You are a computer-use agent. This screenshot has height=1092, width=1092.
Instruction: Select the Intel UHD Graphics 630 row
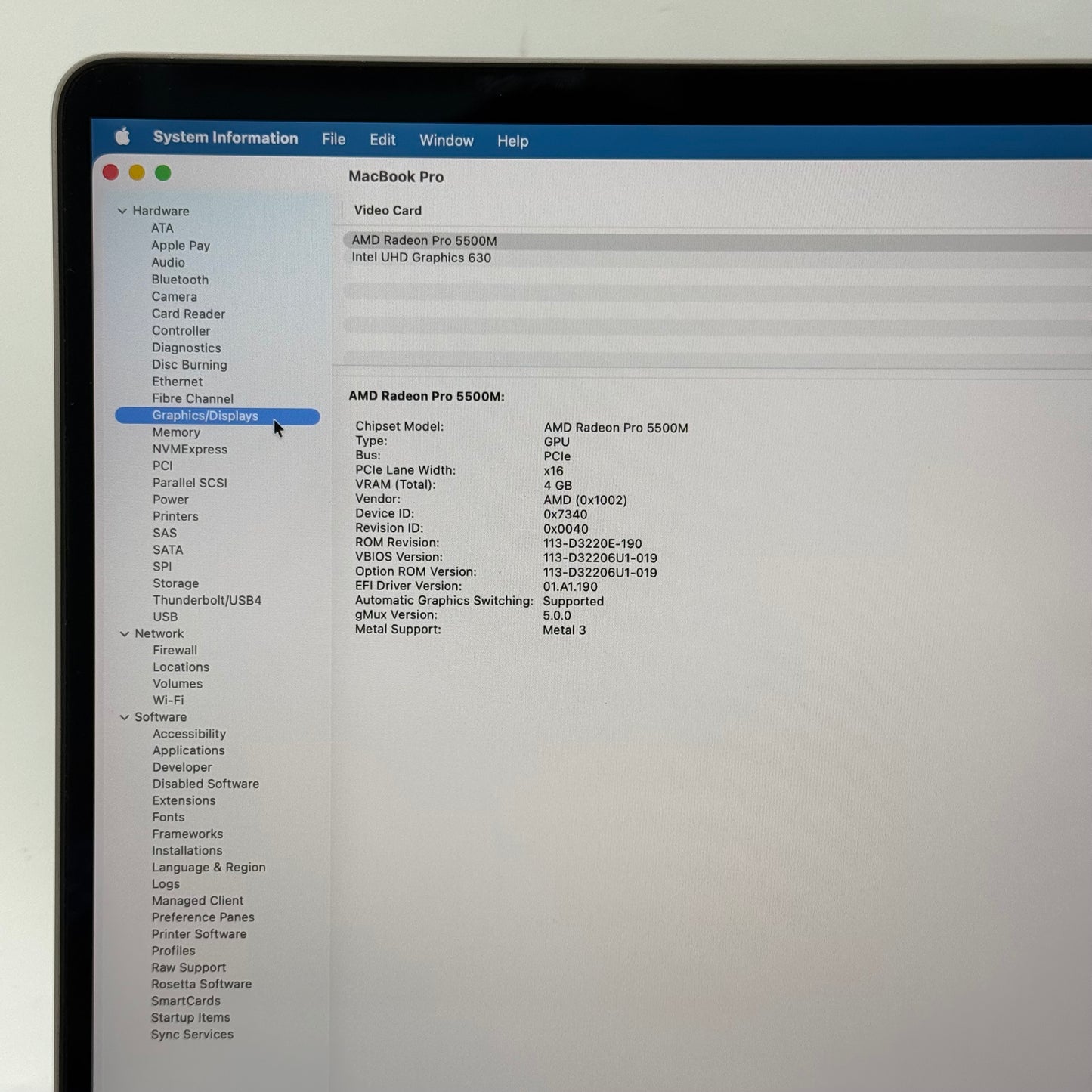(717, 258)
